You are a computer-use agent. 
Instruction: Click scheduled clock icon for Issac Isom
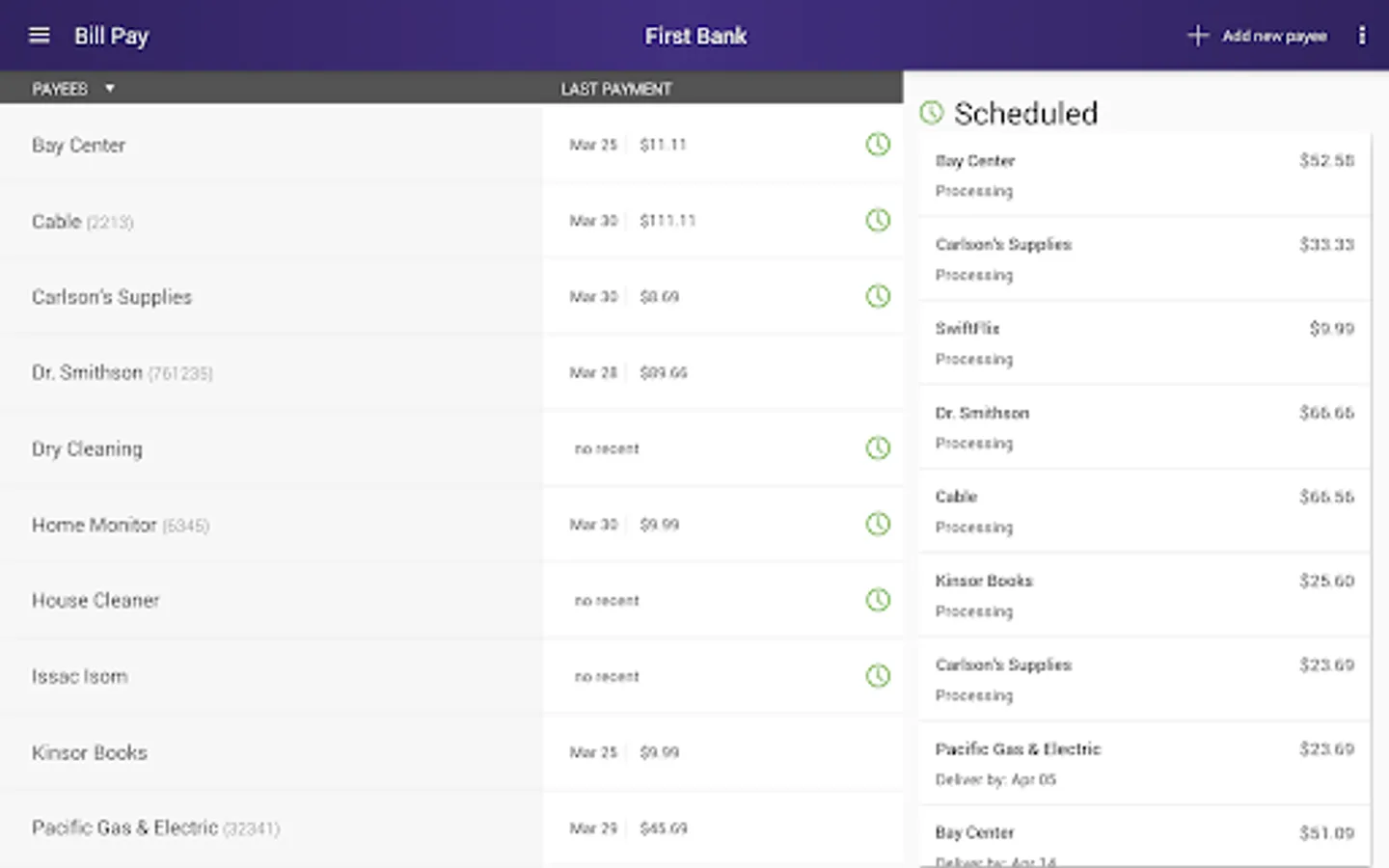pyautogui.click(x=878, y=676)
